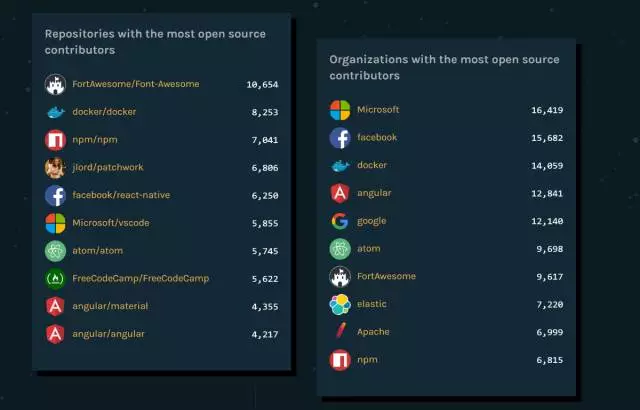Click the npm organization logo
Screen dimensions: 640x410
pos(340,360)
